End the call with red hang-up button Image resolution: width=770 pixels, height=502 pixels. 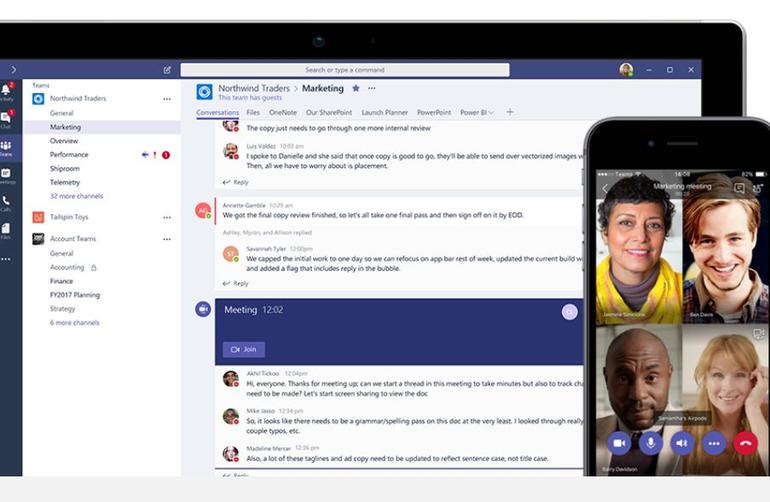tap(745, 443)
